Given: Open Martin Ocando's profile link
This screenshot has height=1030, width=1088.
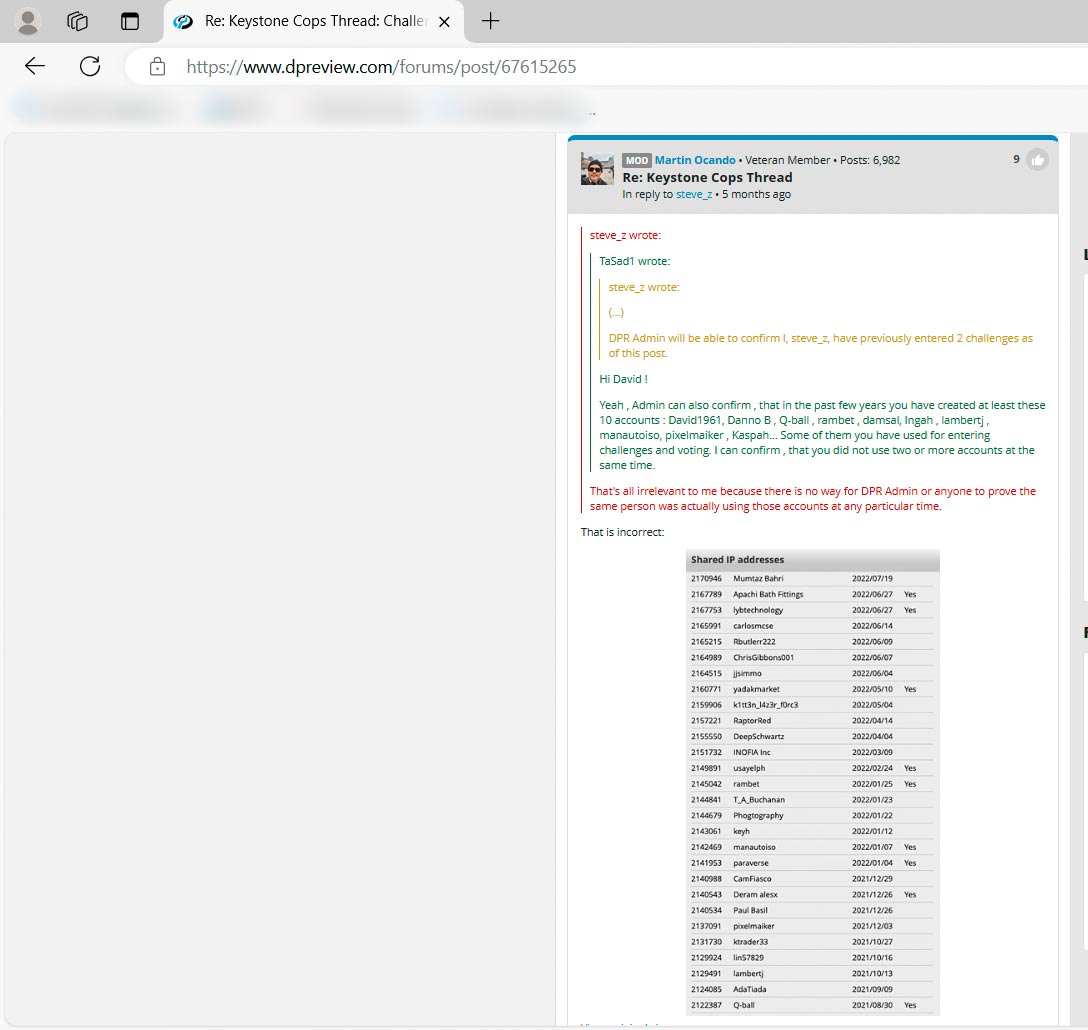Looking at the screenshot, I should [x=695, y=160].
